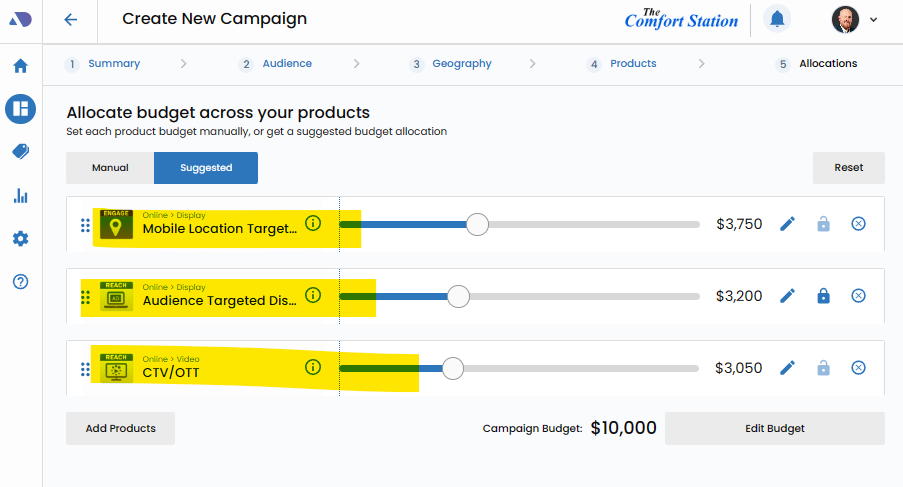Go to the Summary step
The width and height of the screenshot is (903, 487).
113,64
